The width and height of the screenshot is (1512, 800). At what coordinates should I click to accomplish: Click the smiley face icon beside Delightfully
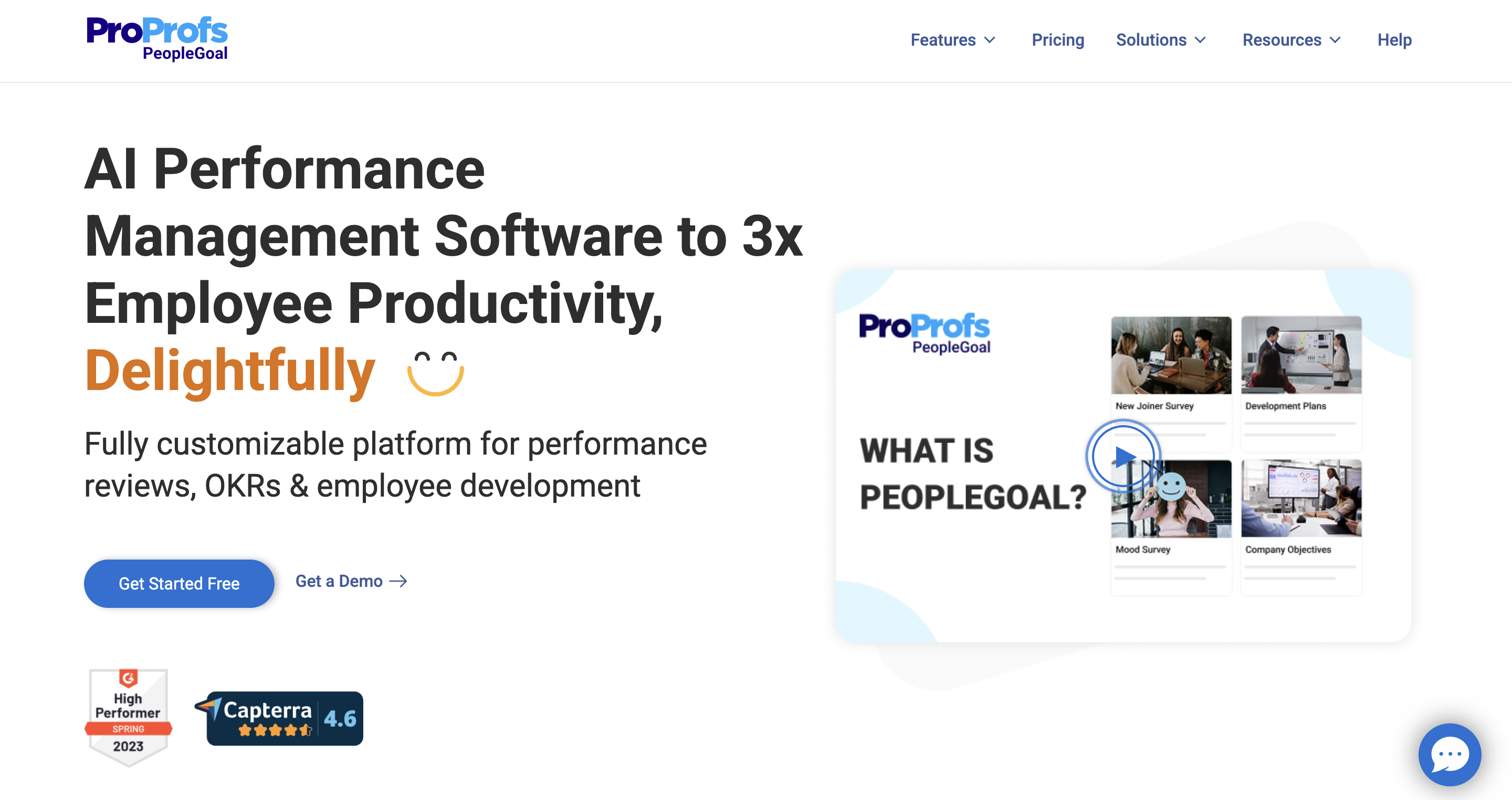pyautogui.click(x=436, y=373)
